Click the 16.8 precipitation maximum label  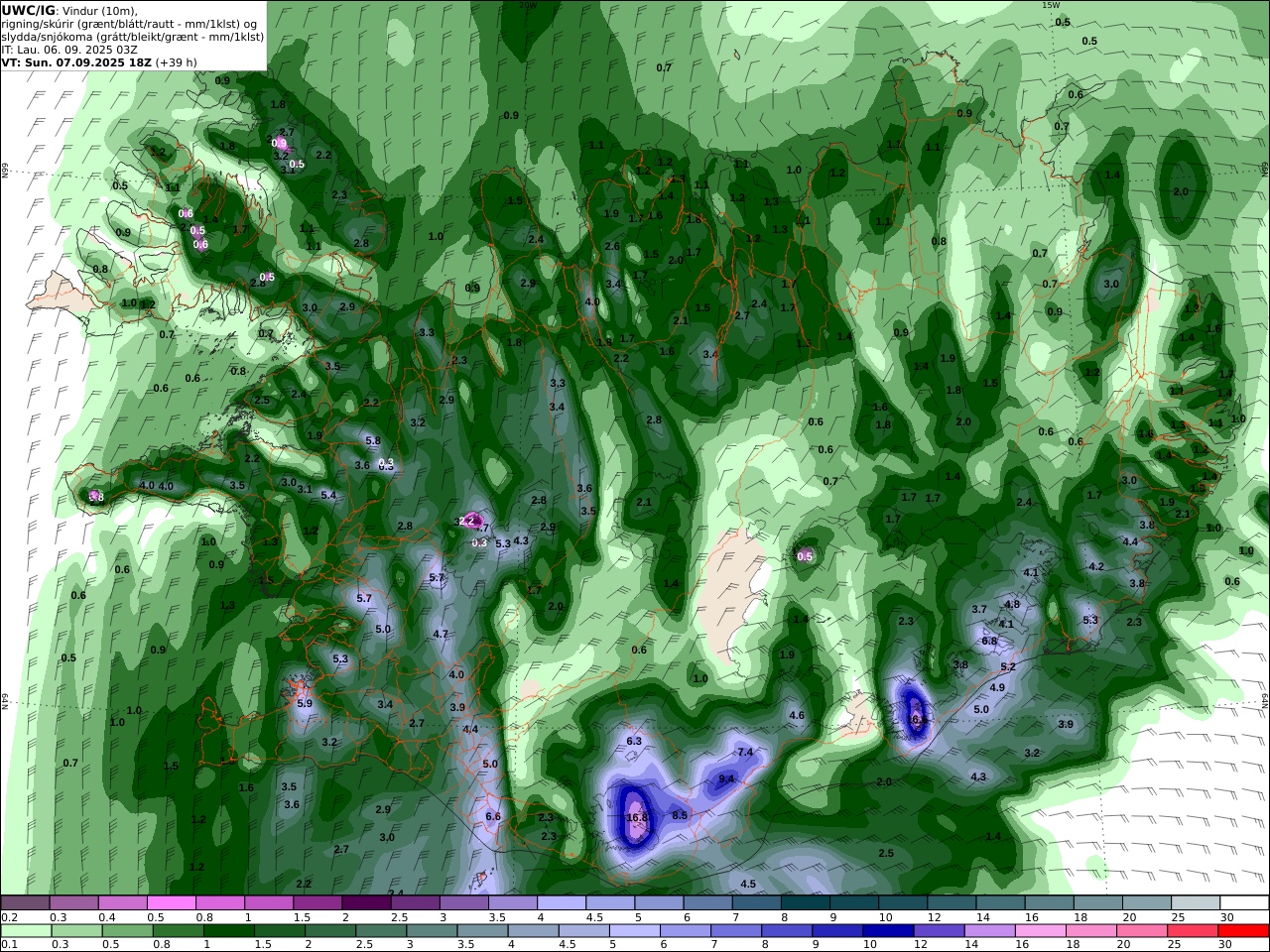[x=637, y=818]
